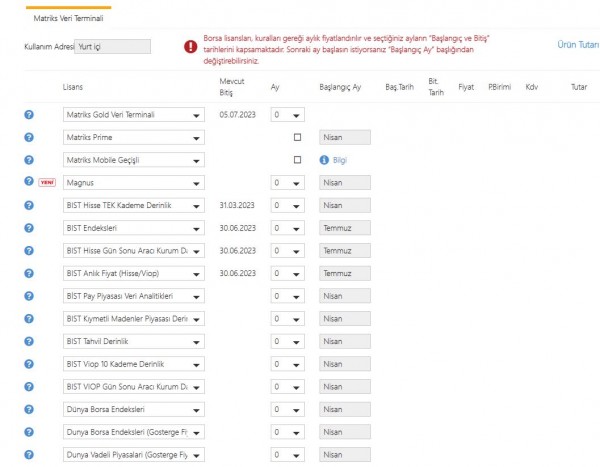This screenshot has width=600, height=467.
Task: Open help icon for Matriks Mobile Geçişli
Action: click(29, 160)
